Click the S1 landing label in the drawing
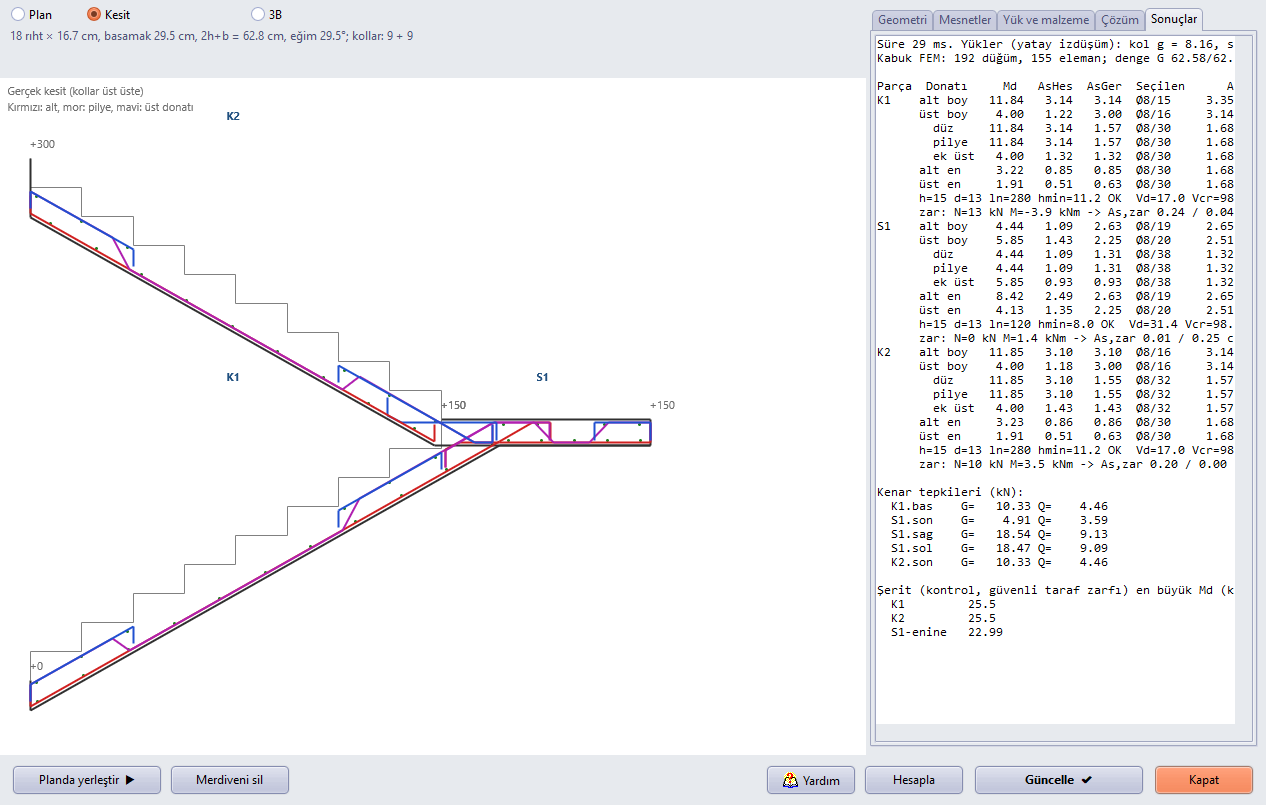 pos(542,377)
